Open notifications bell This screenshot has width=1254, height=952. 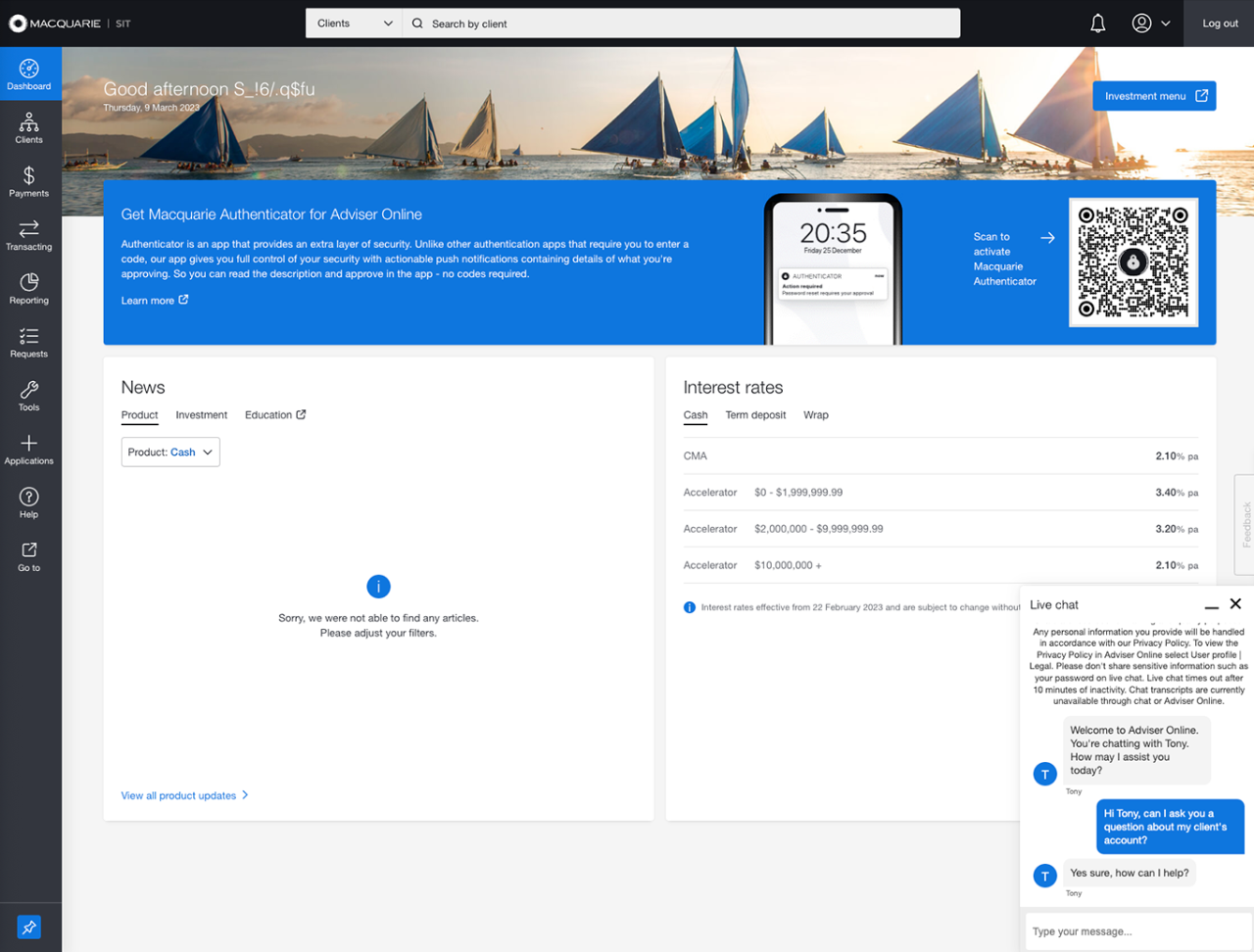point(1098,24)
